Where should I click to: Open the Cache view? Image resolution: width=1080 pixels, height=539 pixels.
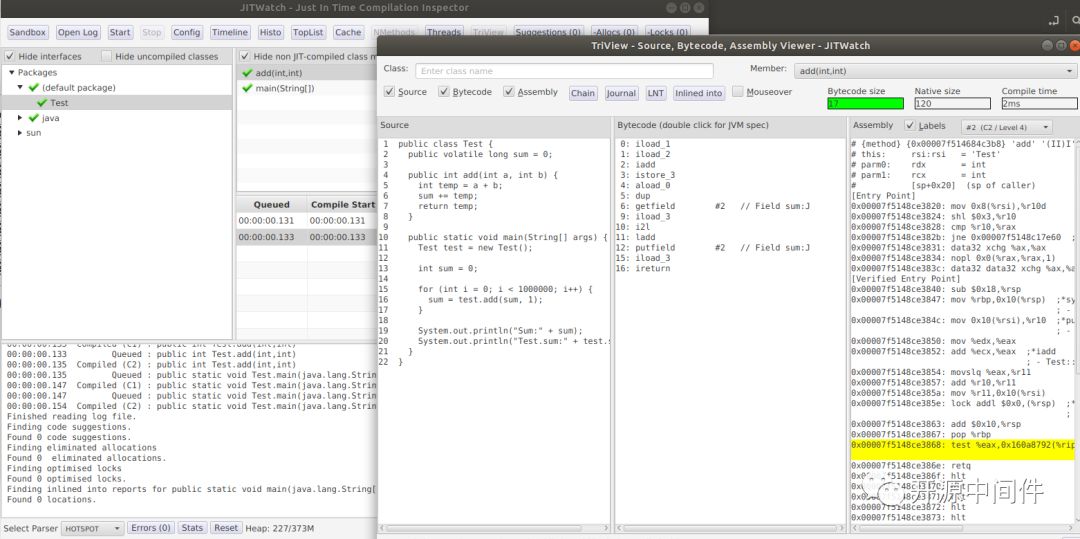tap(348, 32)
